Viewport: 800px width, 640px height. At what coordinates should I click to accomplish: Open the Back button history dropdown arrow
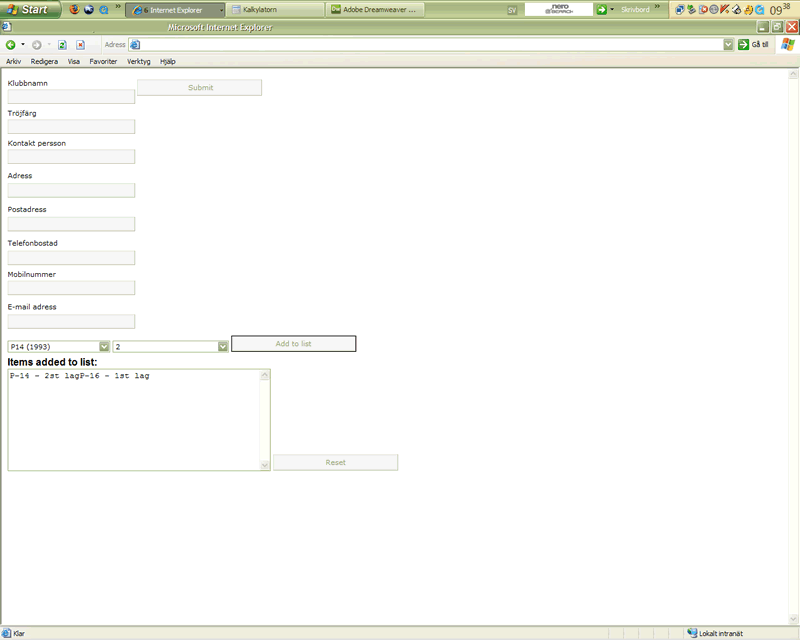tap(23, 44)
